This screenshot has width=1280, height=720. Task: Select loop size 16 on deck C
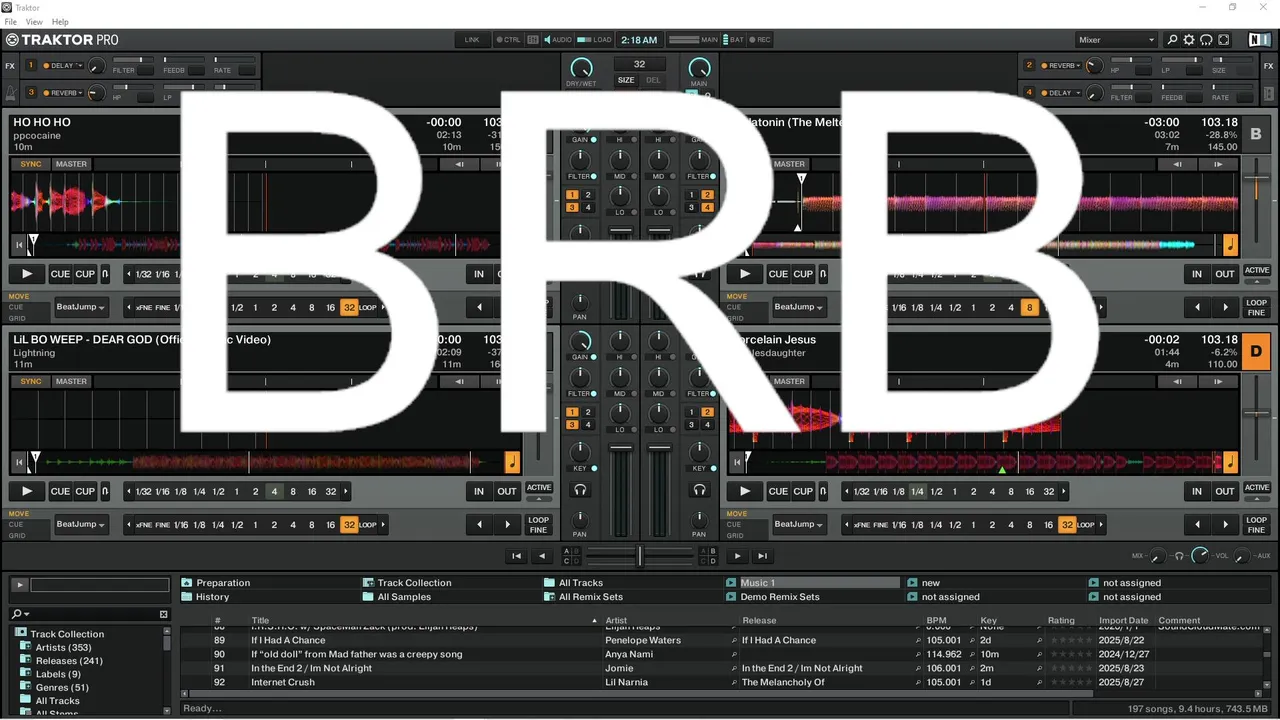pyautogui.click(x=312, y=492)
